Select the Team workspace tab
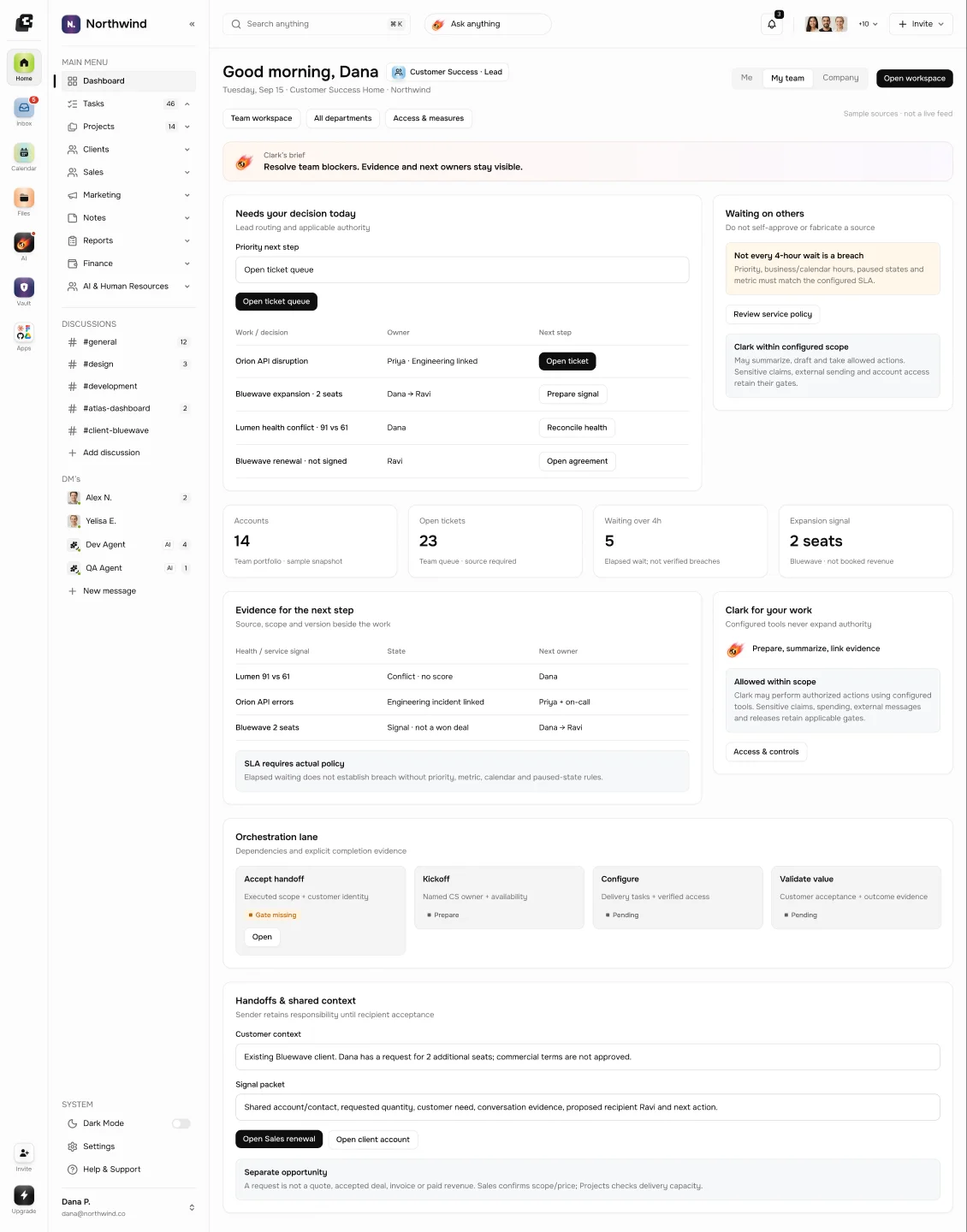 pos(261,119)
